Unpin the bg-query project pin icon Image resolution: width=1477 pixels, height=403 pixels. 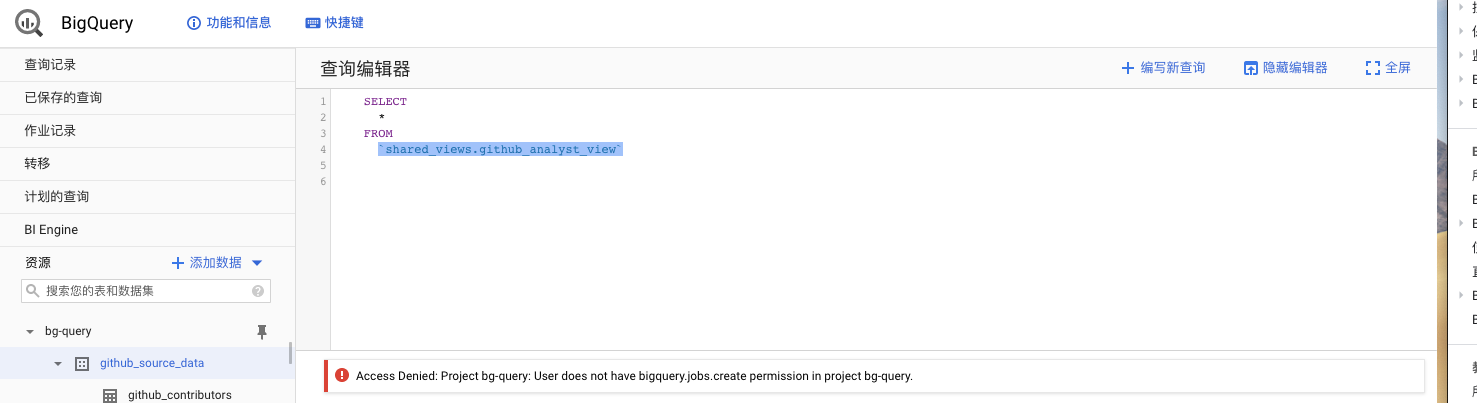pyautogui.click(x=263, y=331)
